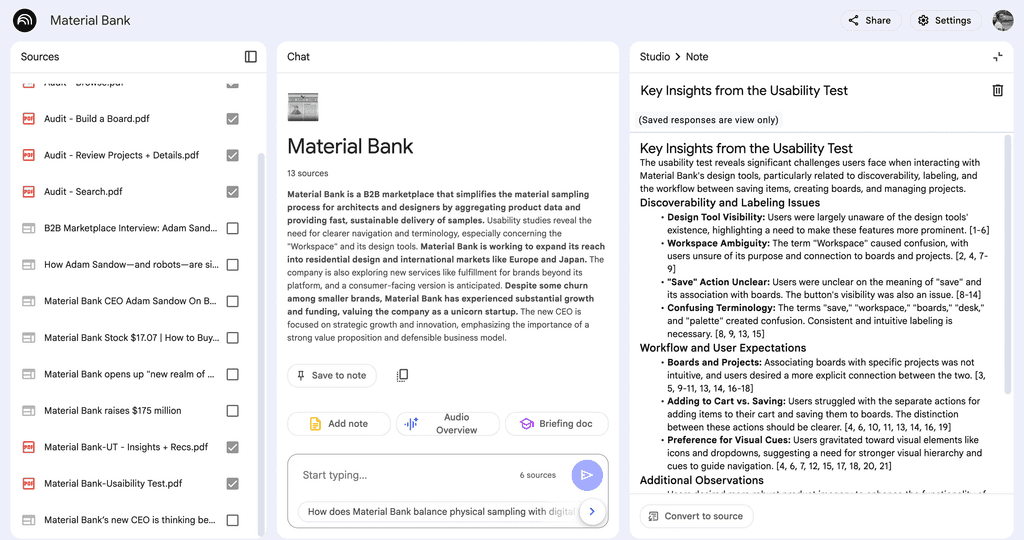Open Settings
Image resolution: width=1024 pixels, height=540 pixels.
[946, 20]
